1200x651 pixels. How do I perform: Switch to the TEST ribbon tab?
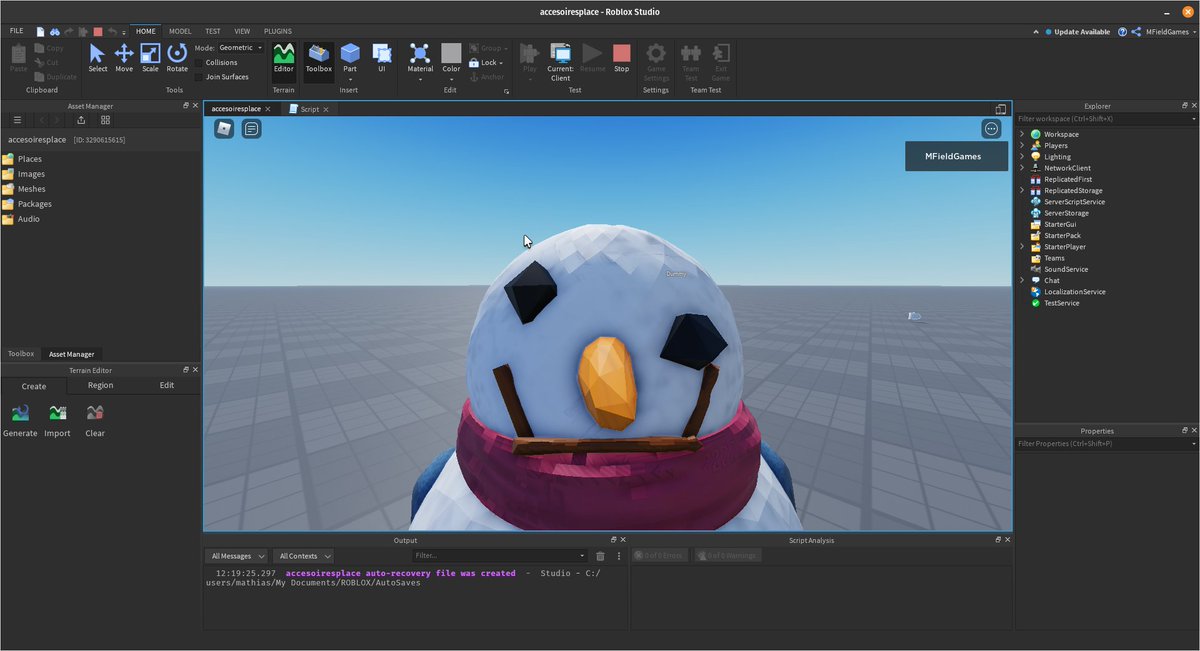click(x=213, y=32)
